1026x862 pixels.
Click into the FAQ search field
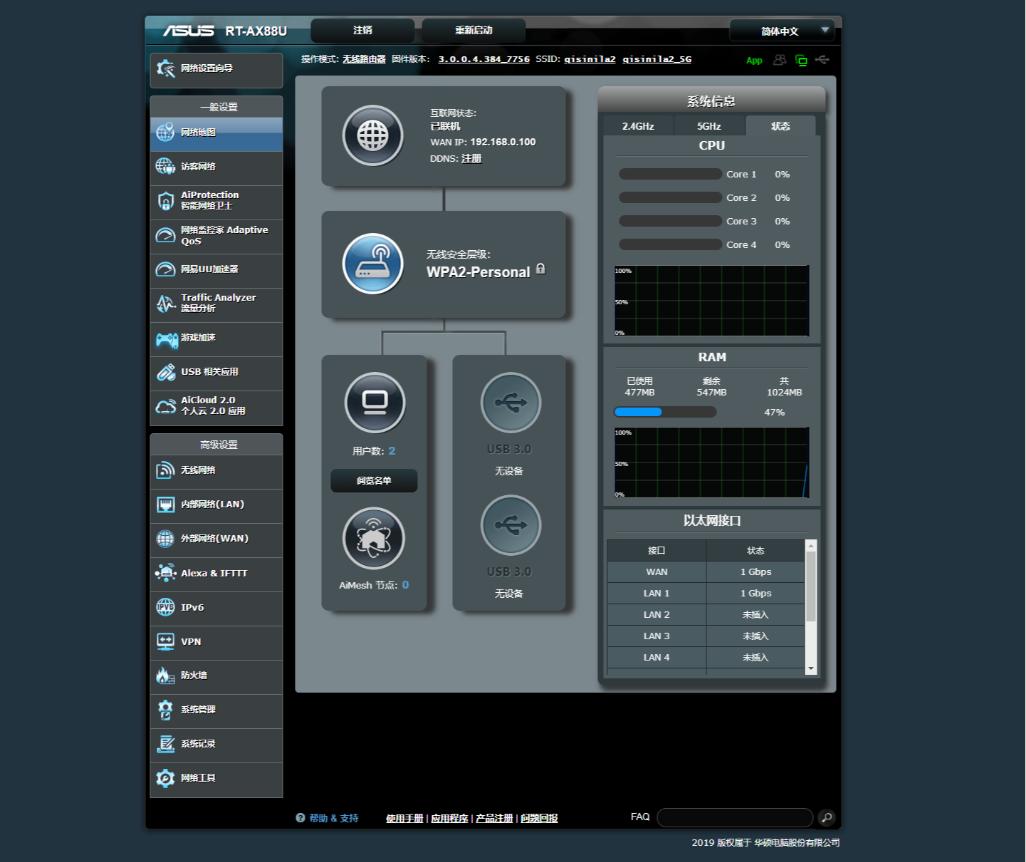735,818
